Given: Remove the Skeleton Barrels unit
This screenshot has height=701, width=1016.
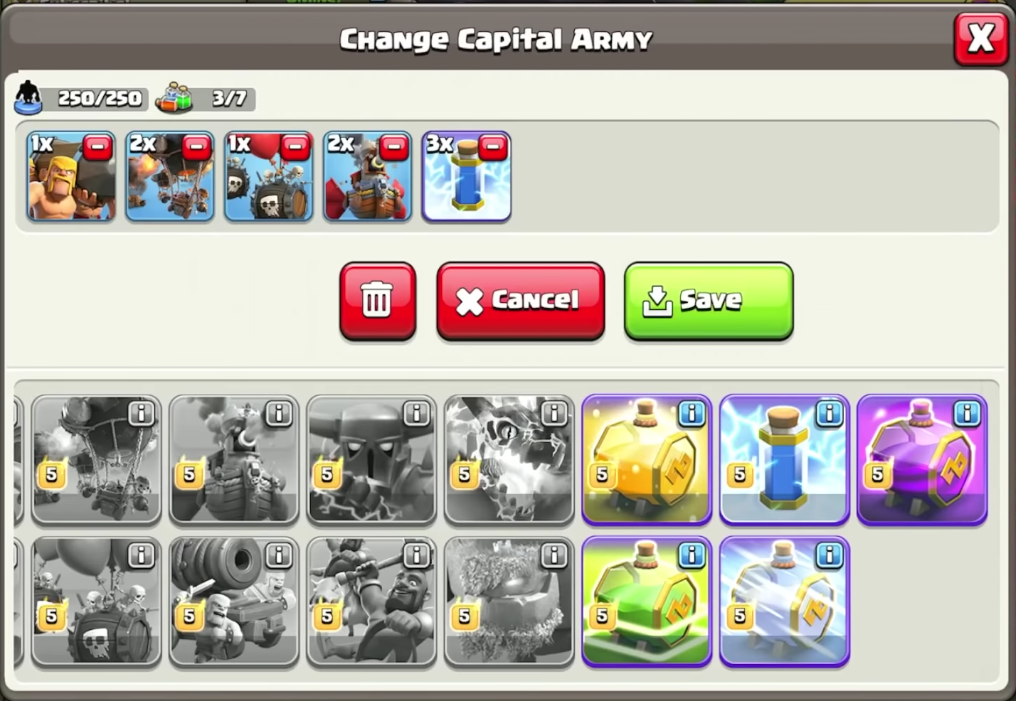Looking at the screenshot, I should [x=295, y=147].
